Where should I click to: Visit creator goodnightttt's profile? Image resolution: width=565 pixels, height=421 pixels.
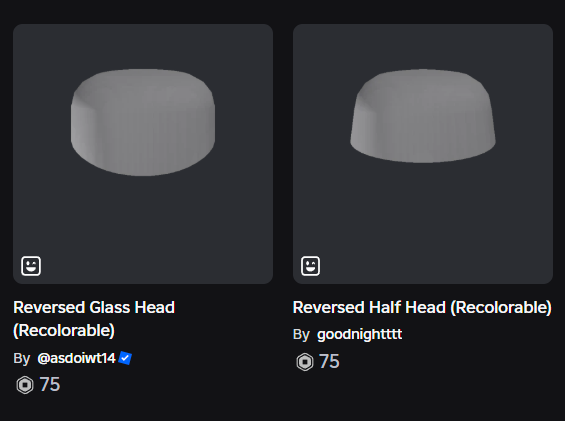click(x=359, y=334)
